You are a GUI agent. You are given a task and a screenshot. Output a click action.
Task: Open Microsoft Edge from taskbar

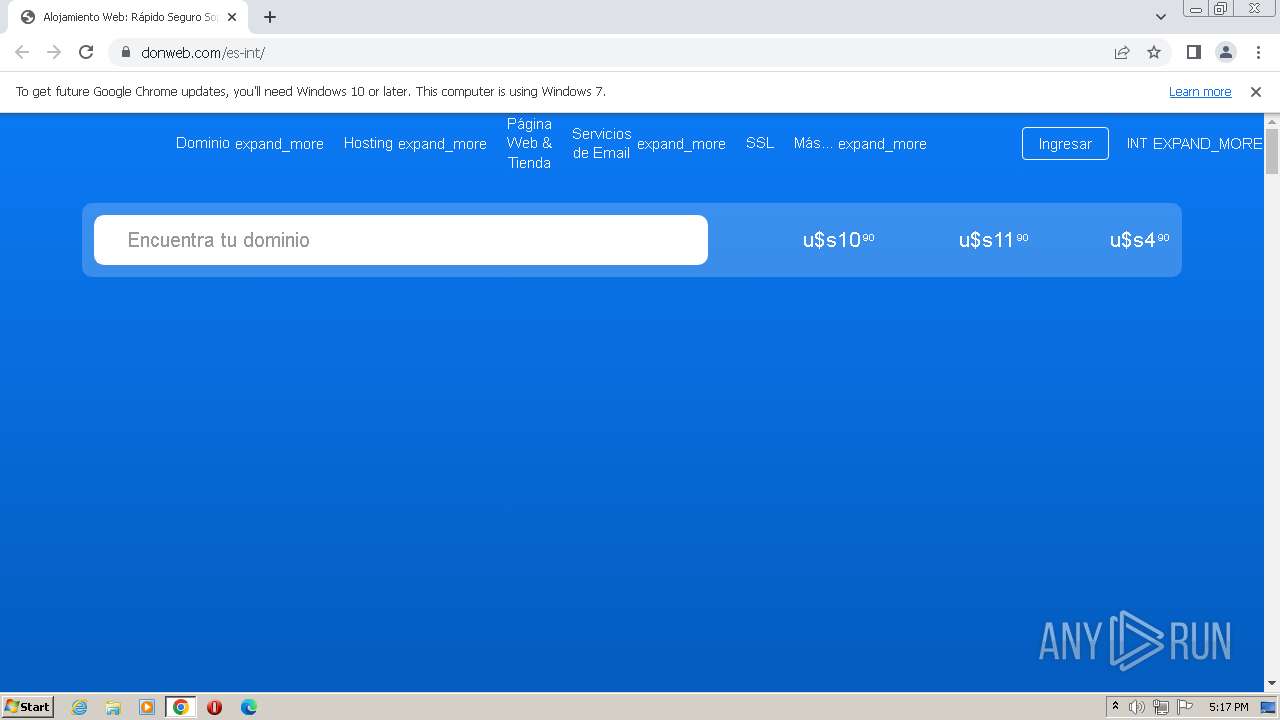click(248, 707)
